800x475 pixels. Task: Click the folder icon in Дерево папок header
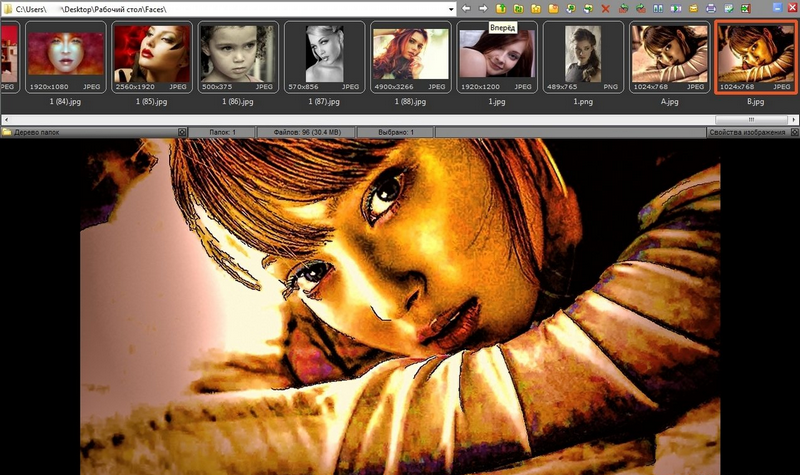pos(7,132)
